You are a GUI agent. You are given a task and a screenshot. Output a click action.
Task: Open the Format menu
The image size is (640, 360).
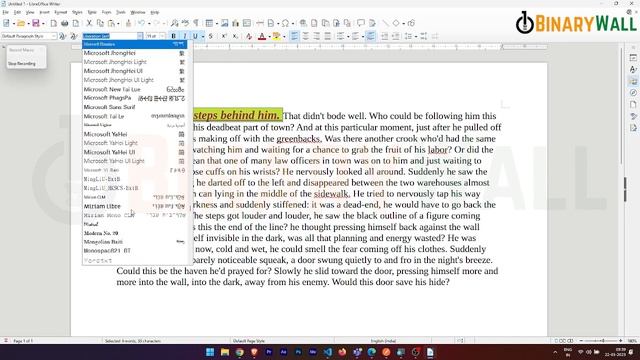coord(60,13)
